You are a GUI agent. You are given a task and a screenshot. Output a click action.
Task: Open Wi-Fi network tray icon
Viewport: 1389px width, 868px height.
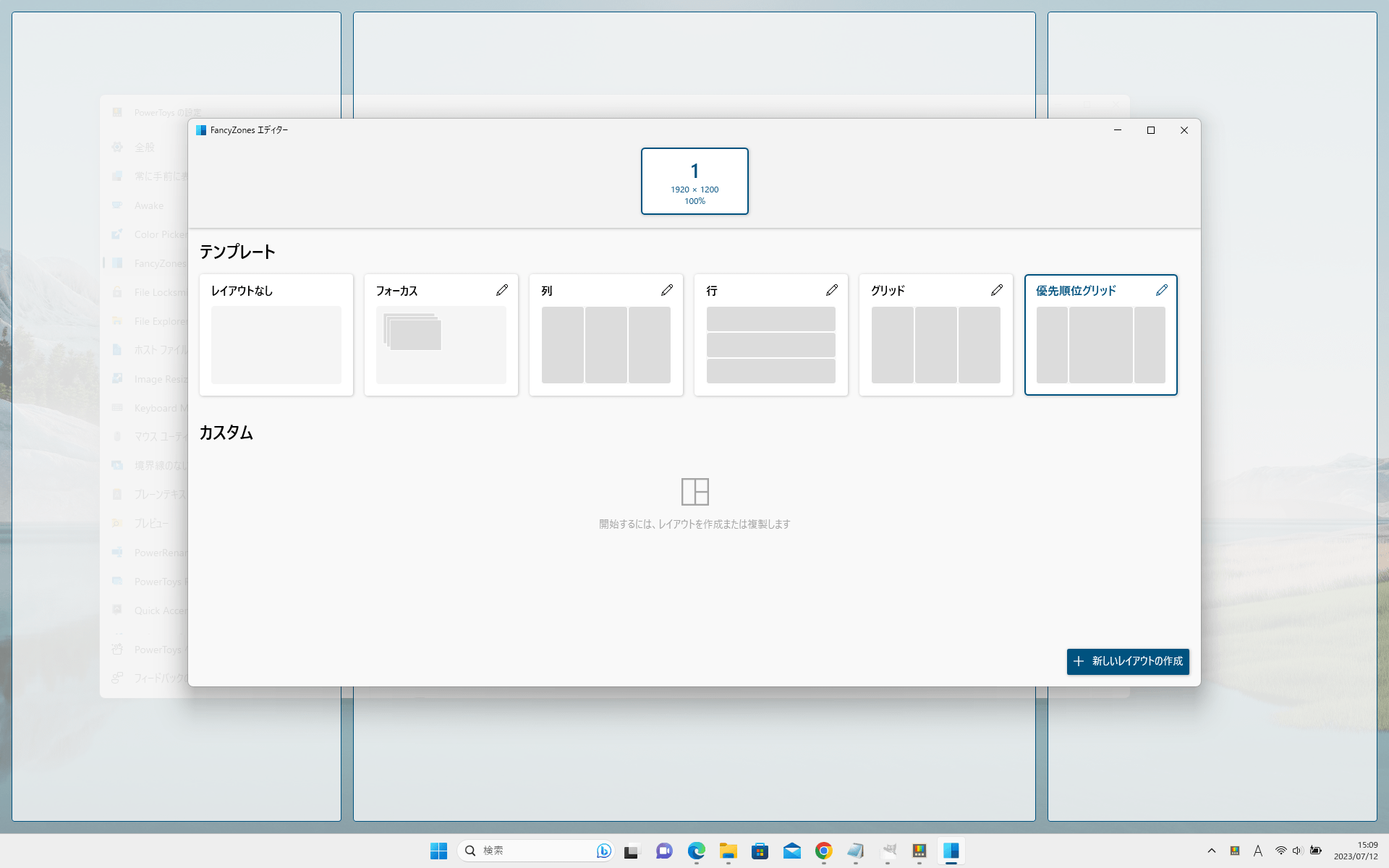tap(1280, 851)
